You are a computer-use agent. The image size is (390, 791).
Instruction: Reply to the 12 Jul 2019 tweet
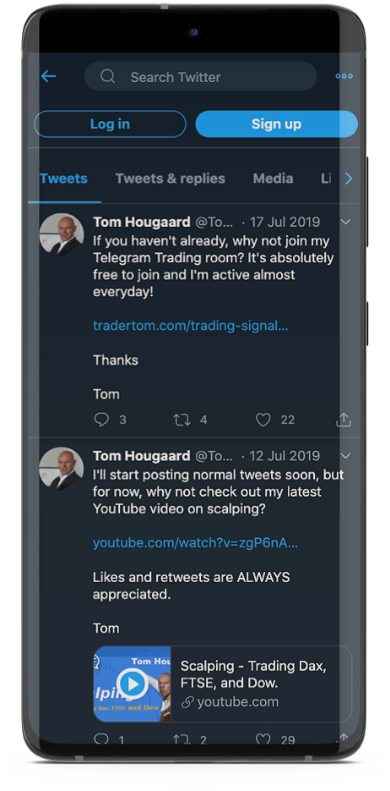pyautogui.click(x=101, y=740)
